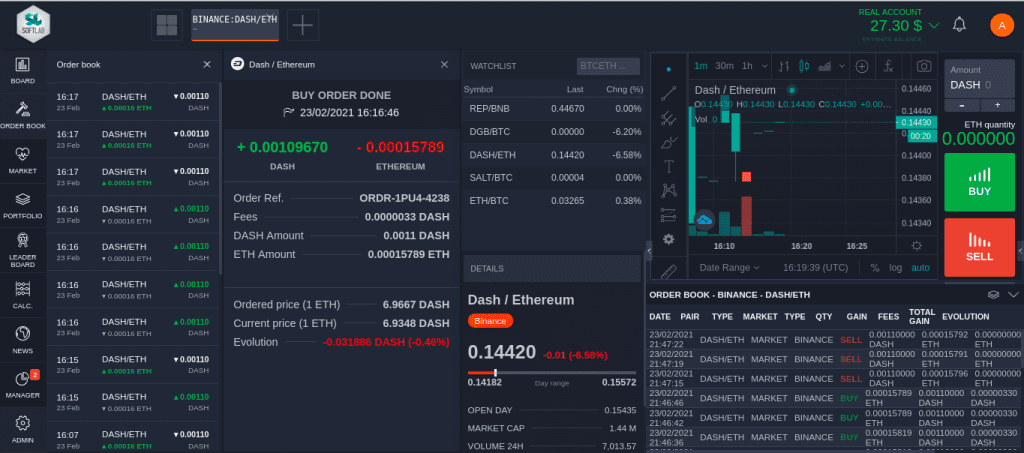
Task: Toggle the log scale on chart
Action: tap(895, 268)
